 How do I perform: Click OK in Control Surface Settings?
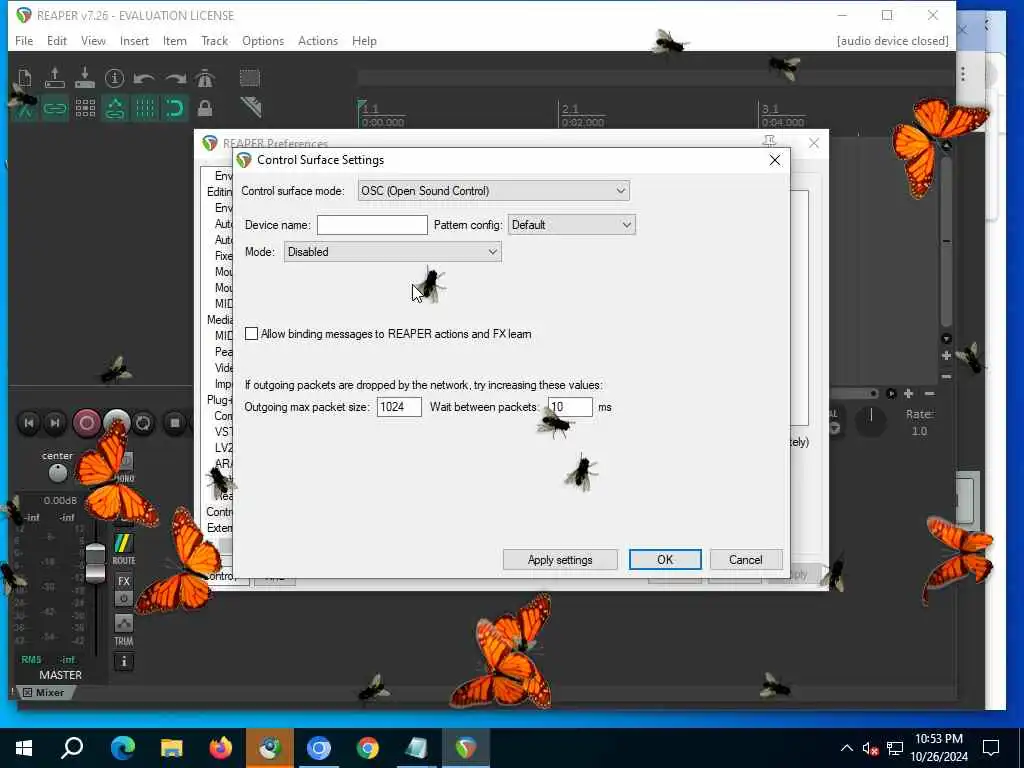[x=665, y=560]
